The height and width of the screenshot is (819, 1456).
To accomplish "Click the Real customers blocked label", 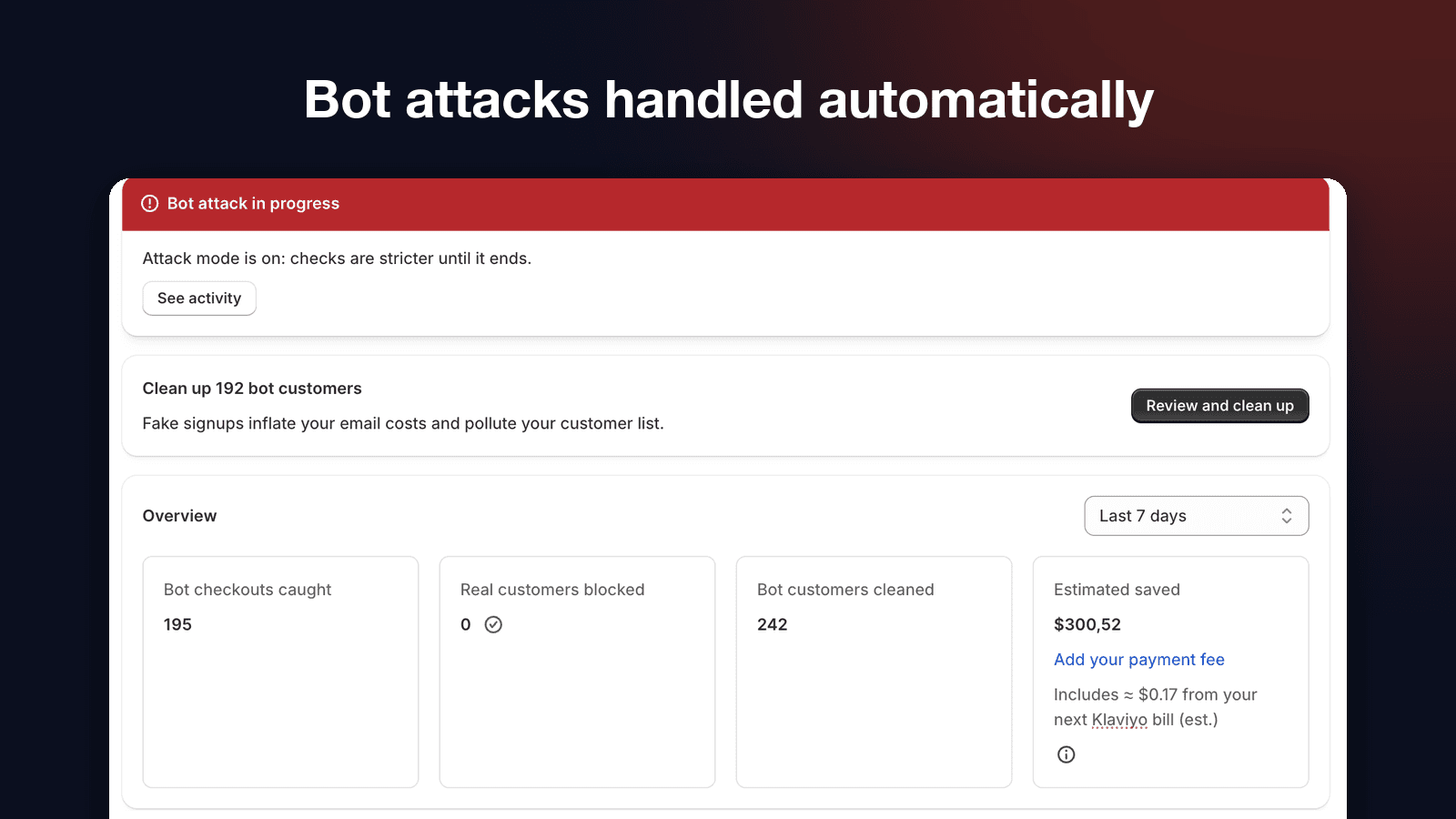I will [552, 590].
